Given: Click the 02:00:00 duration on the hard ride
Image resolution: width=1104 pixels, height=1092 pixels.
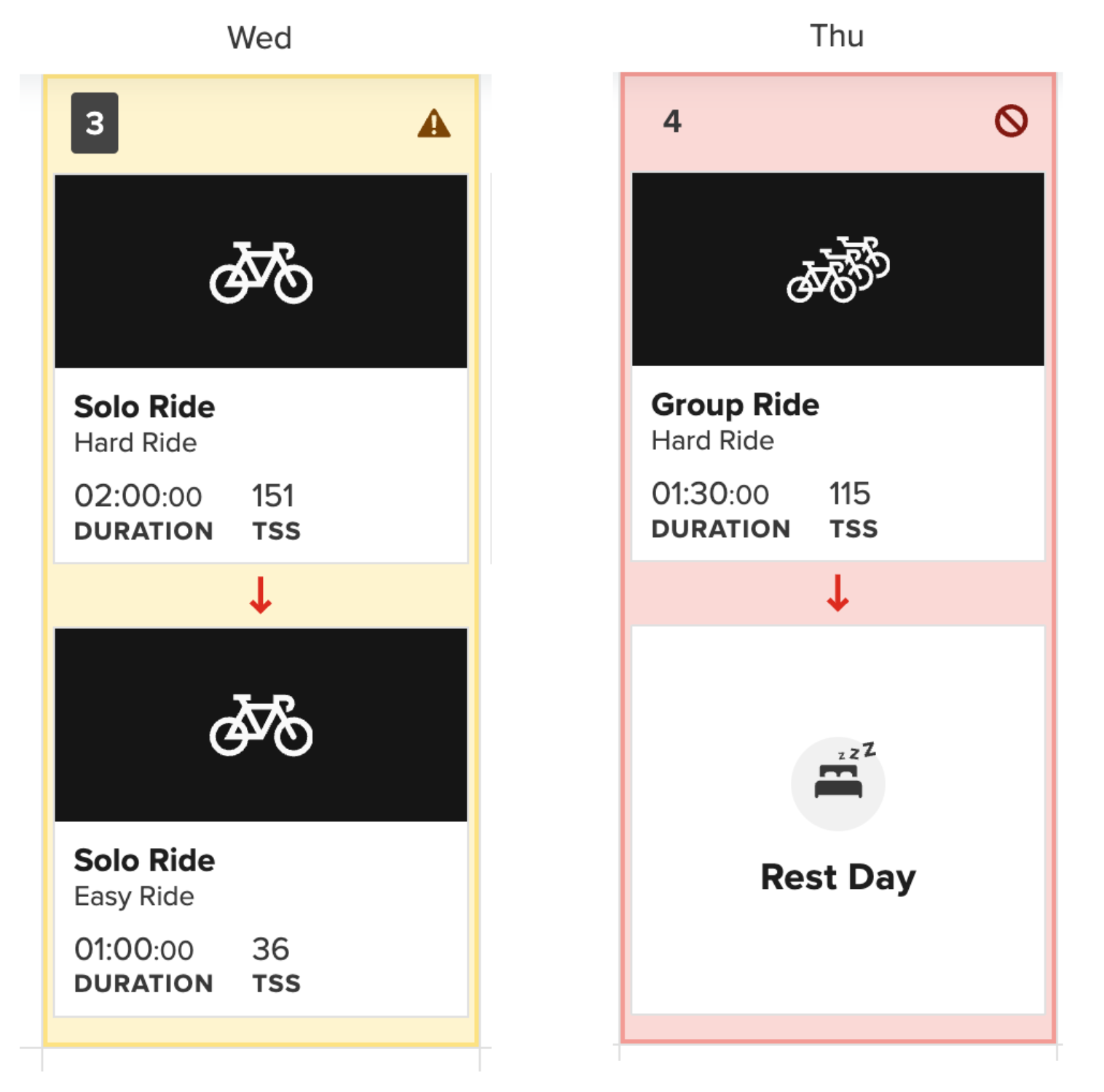Looking at the screenshot, I should coord(138,495).
